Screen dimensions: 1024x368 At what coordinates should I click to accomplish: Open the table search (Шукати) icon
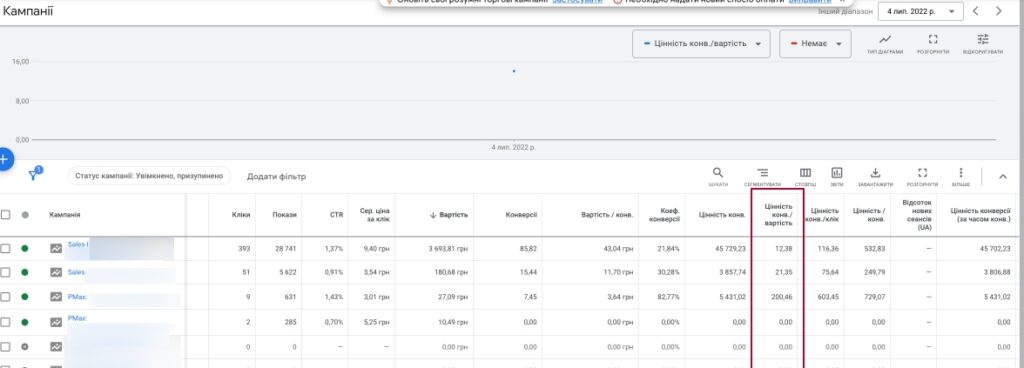coord(718,173)
